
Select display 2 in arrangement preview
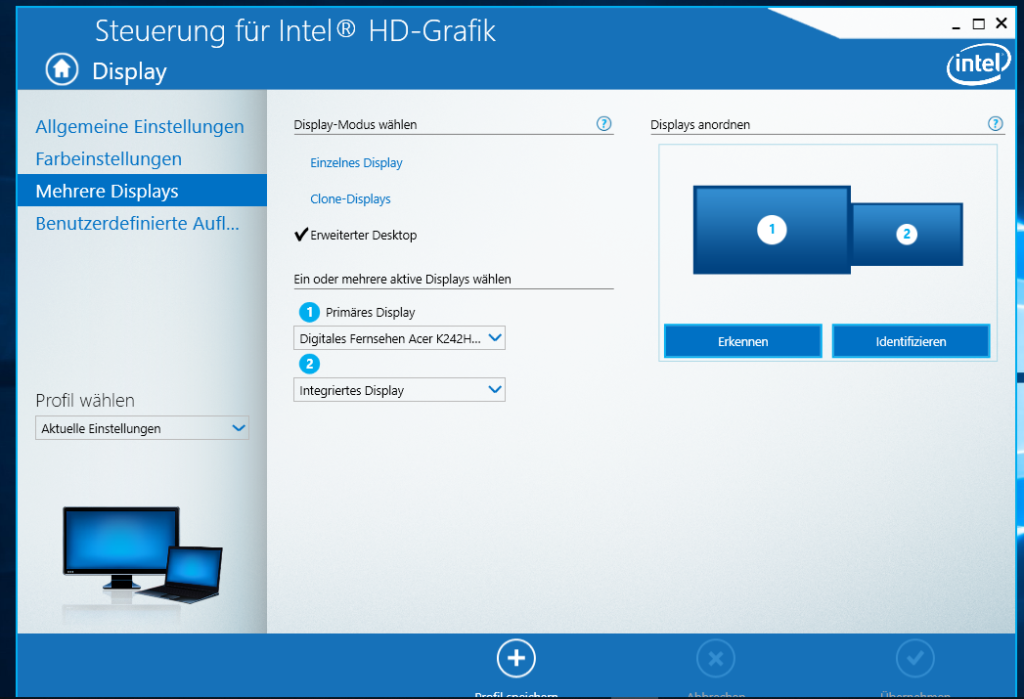coord(906,234)
